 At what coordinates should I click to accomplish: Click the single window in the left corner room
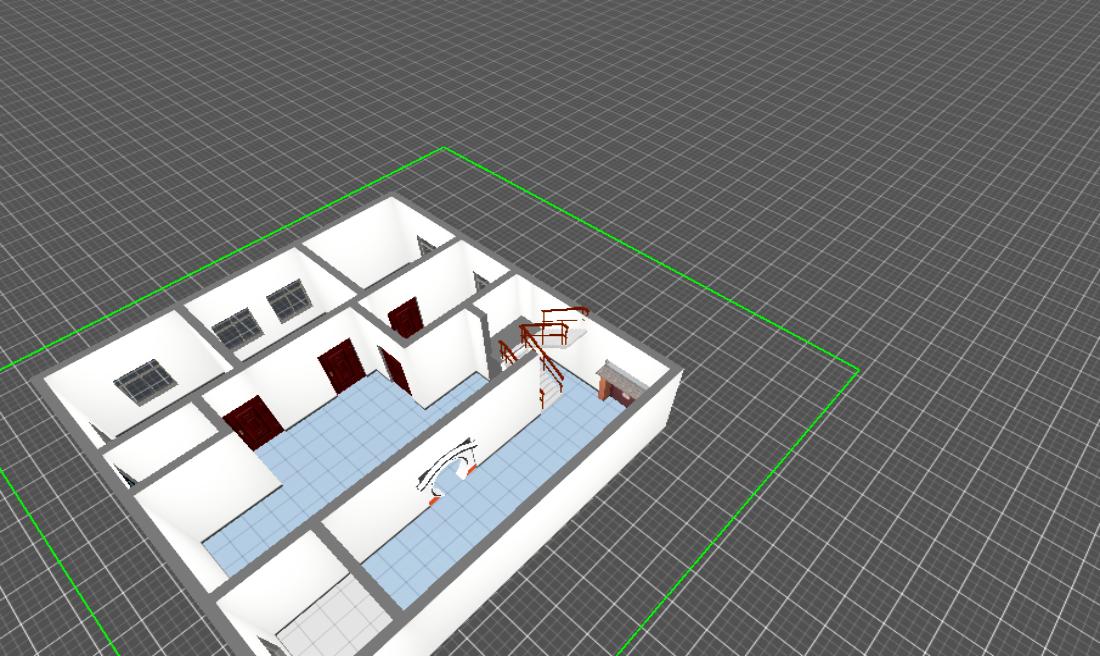(x=146, y=380)
